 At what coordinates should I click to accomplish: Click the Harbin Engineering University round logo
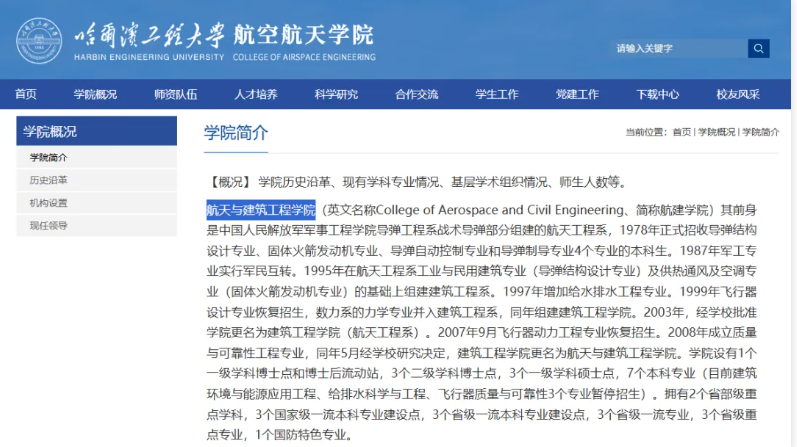click(x=39, y=41)
